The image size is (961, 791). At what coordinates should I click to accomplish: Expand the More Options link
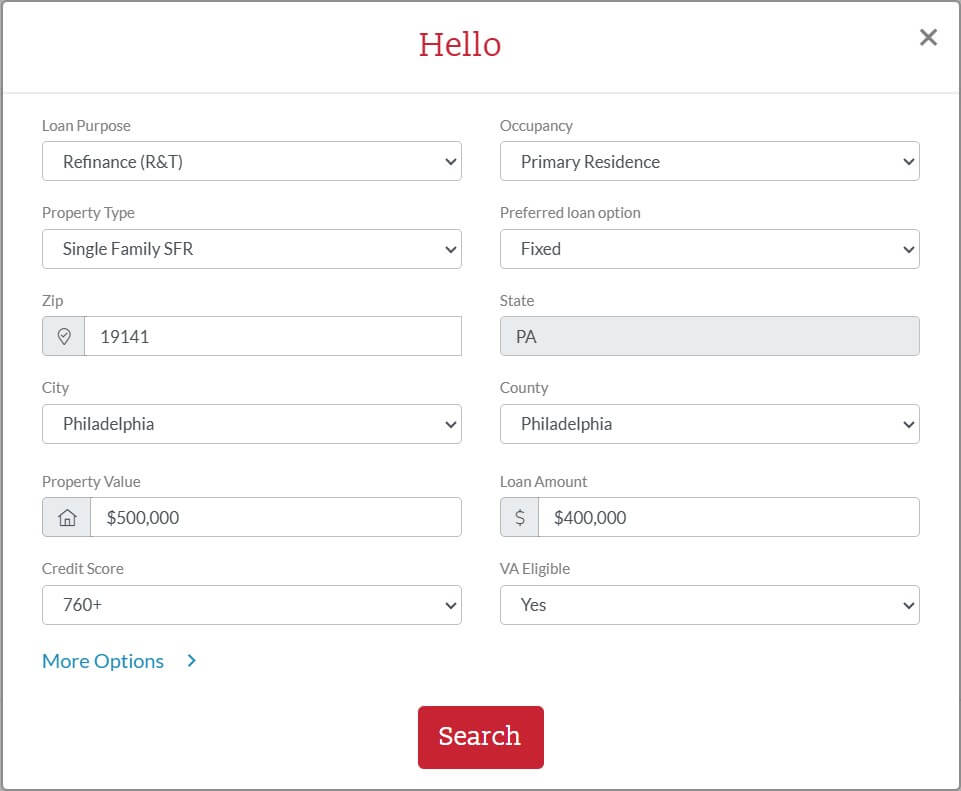coord(103,661)
